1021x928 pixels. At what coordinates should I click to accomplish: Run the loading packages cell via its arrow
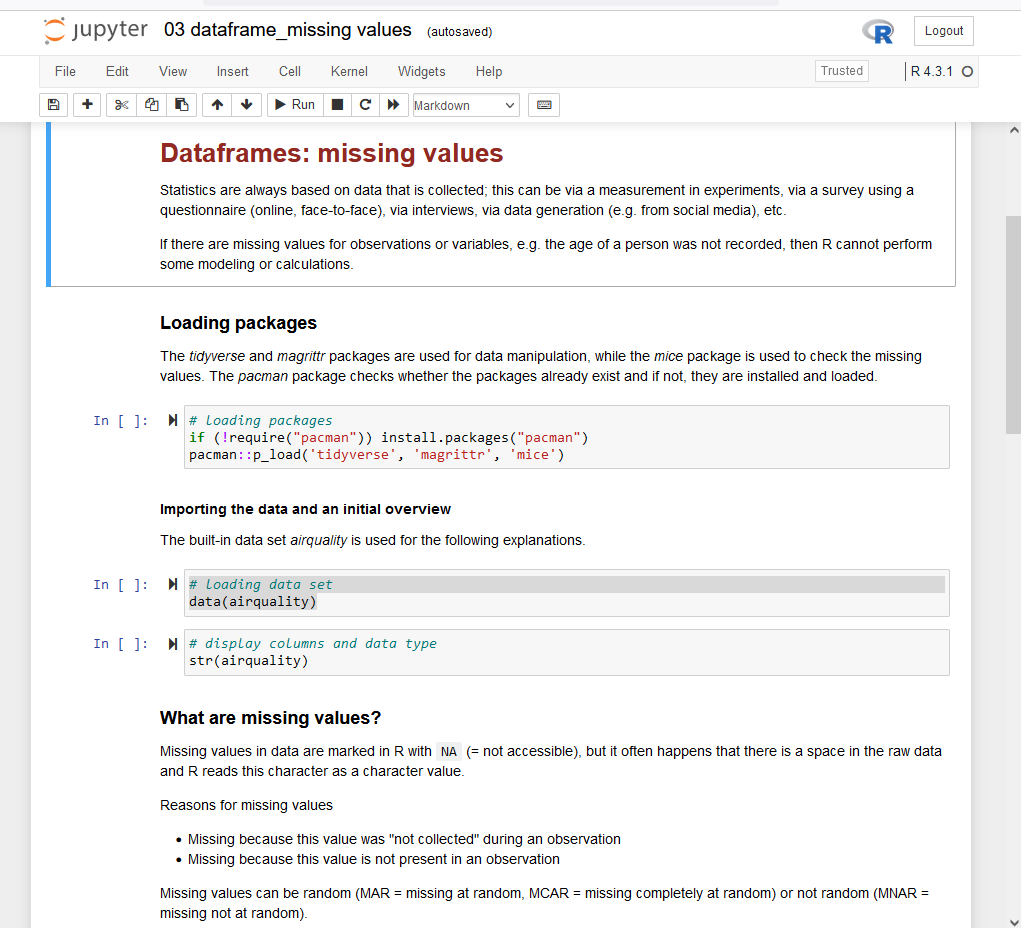(173, 421)
